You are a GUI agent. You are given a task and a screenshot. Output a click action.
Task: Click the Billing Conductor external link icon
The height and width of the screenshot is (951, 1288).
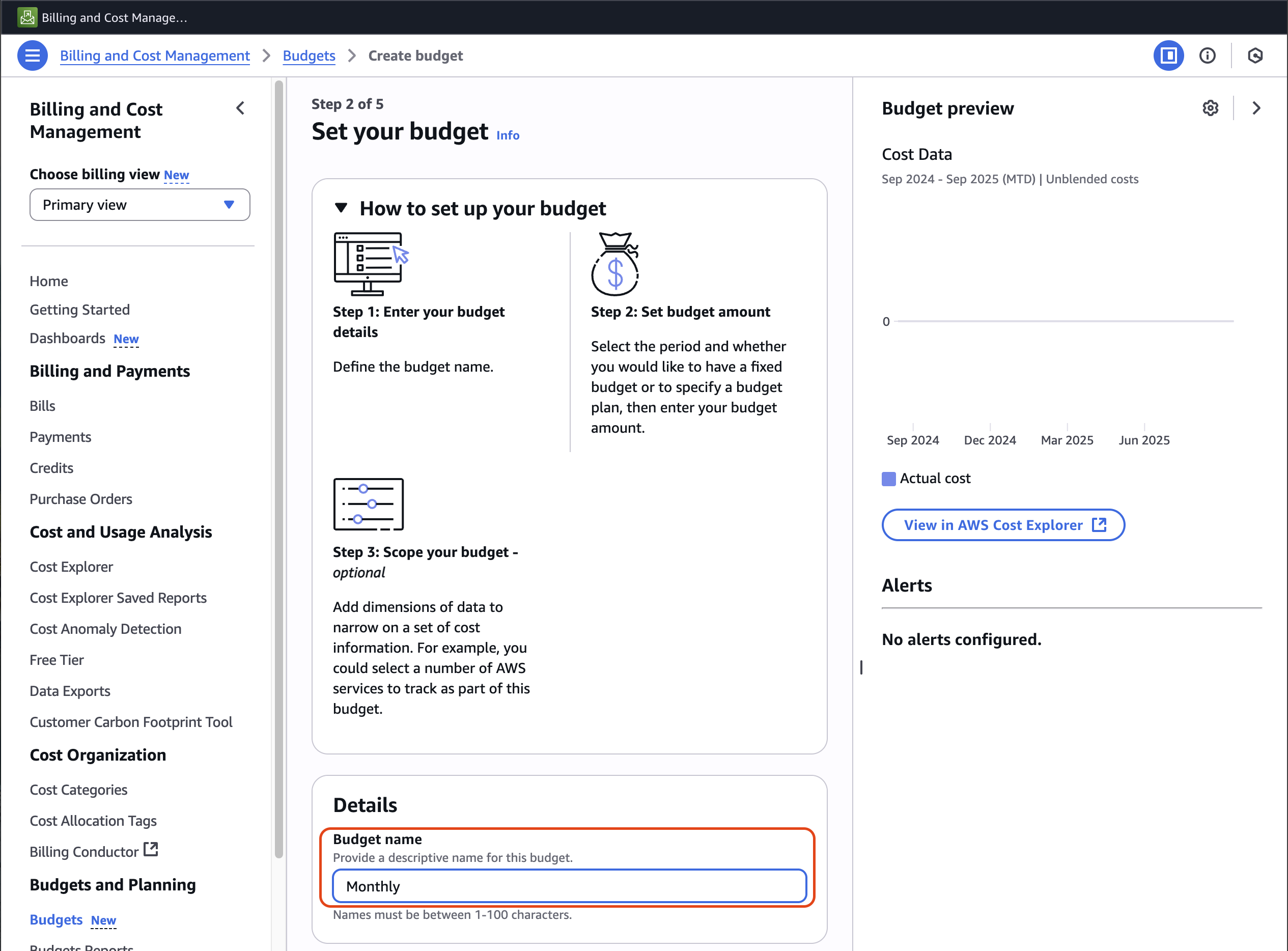pos(151,850)
